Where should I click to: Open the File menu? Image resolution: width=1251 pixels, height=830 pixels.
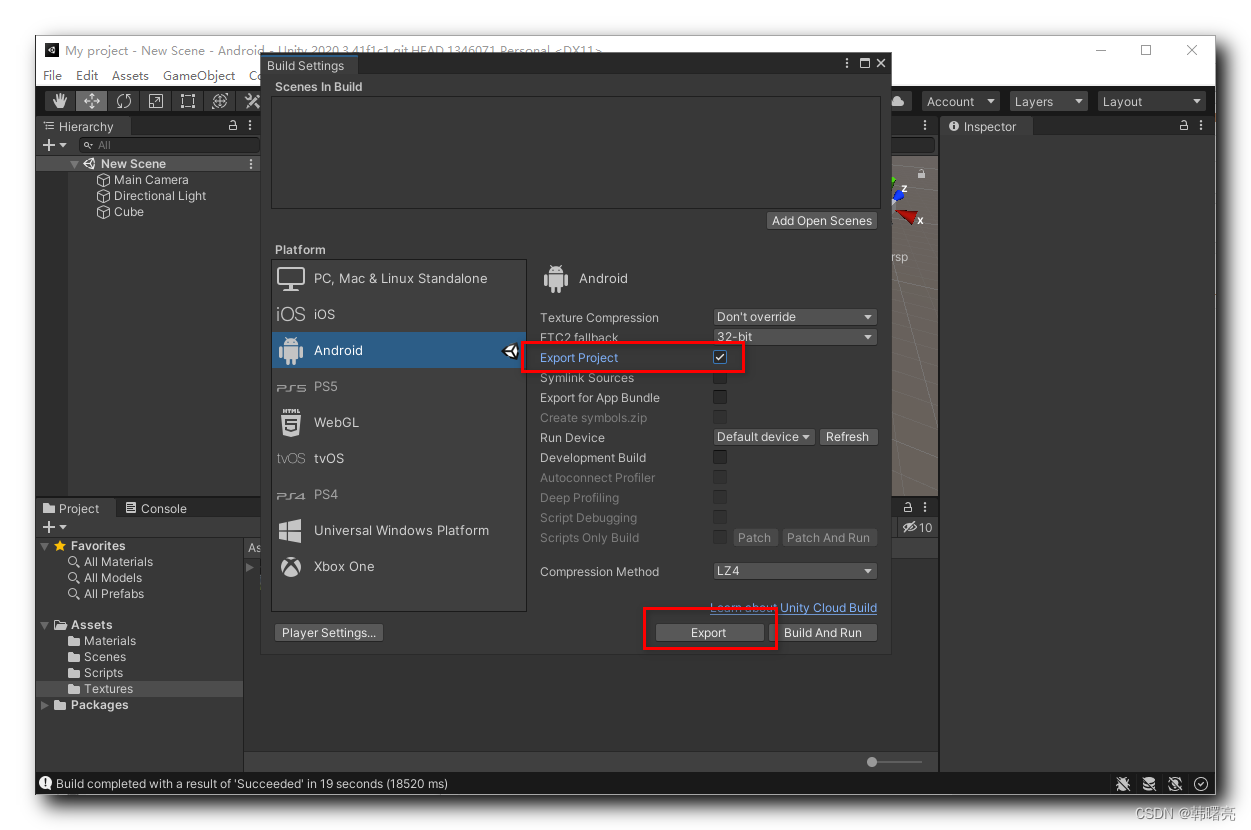point(53,76)
